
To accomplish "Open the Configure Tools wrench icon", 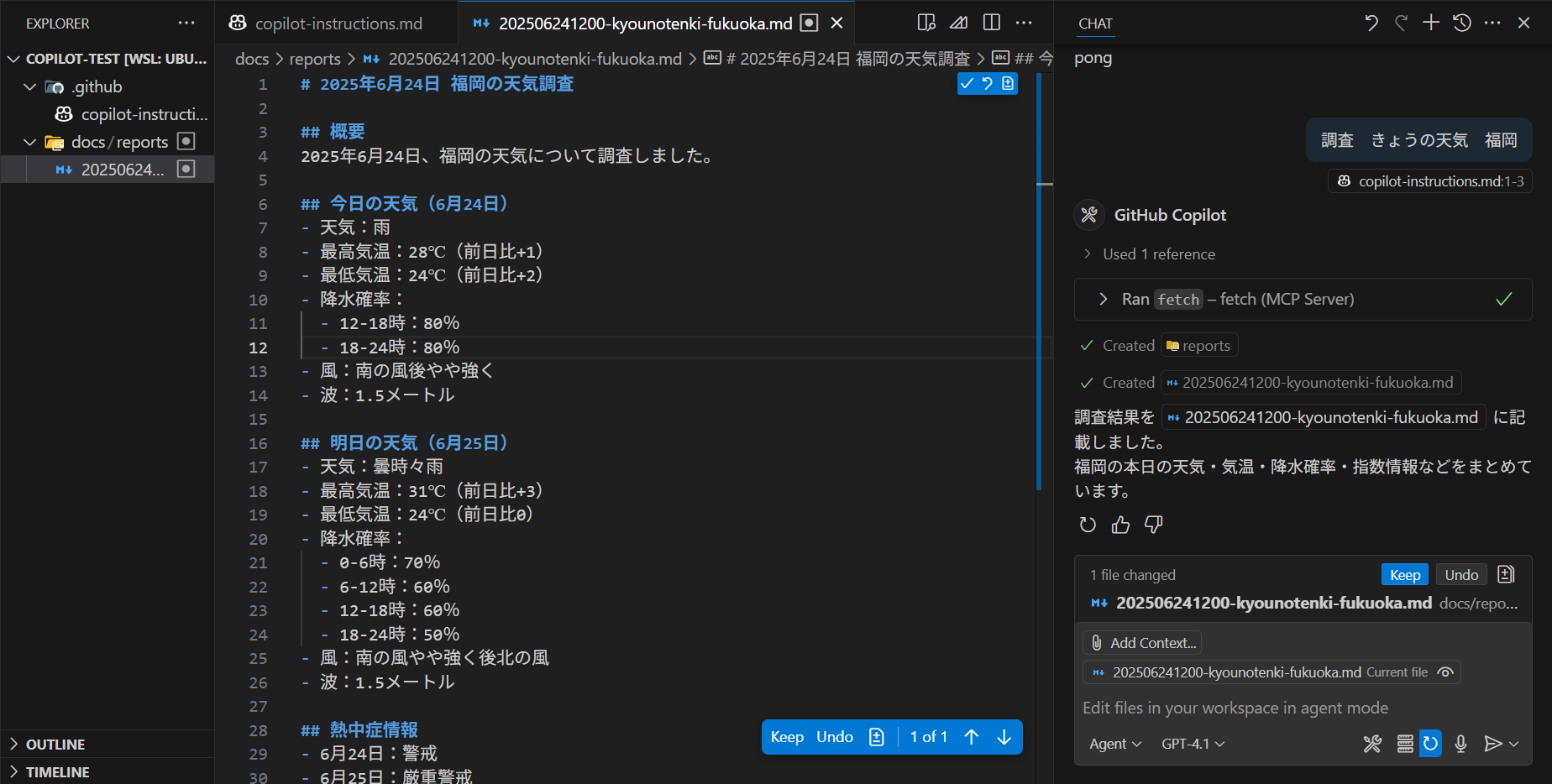I will 1372,744.
